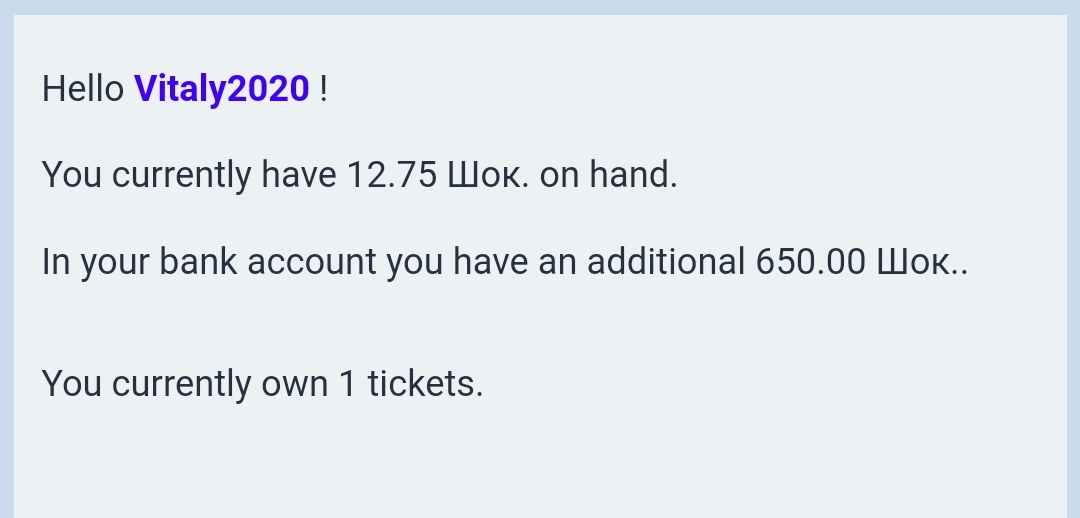Click the 650.00 bank balance amount
The width and height of the screenshot is (1080, 518).
pos(810,262)
